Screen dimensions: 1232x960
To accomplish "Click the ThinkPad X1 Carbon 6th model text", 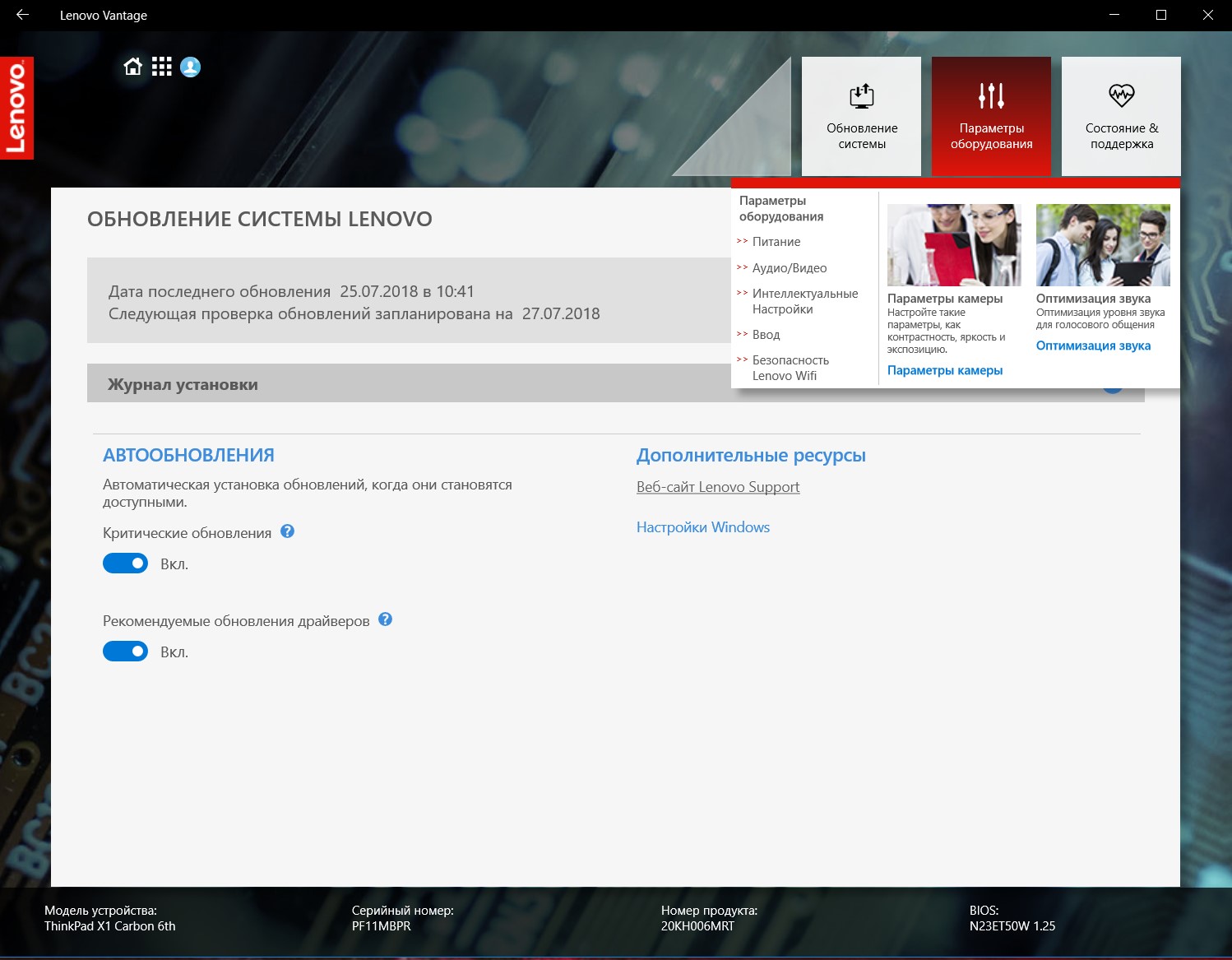I will click(x=109, y=926).
